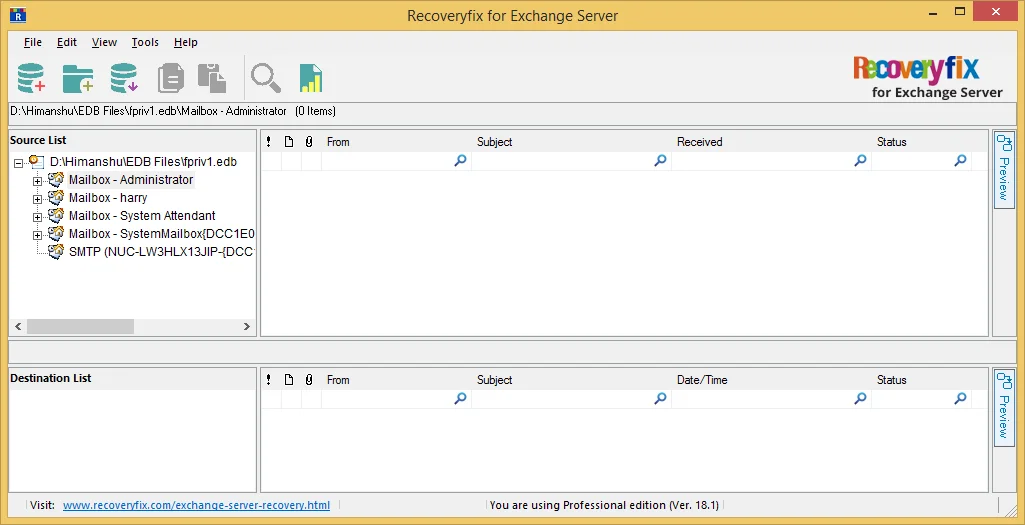
Task: Select the SMTP (NUC-LW3HLX13JIP tree item
Action: [161, 252]
